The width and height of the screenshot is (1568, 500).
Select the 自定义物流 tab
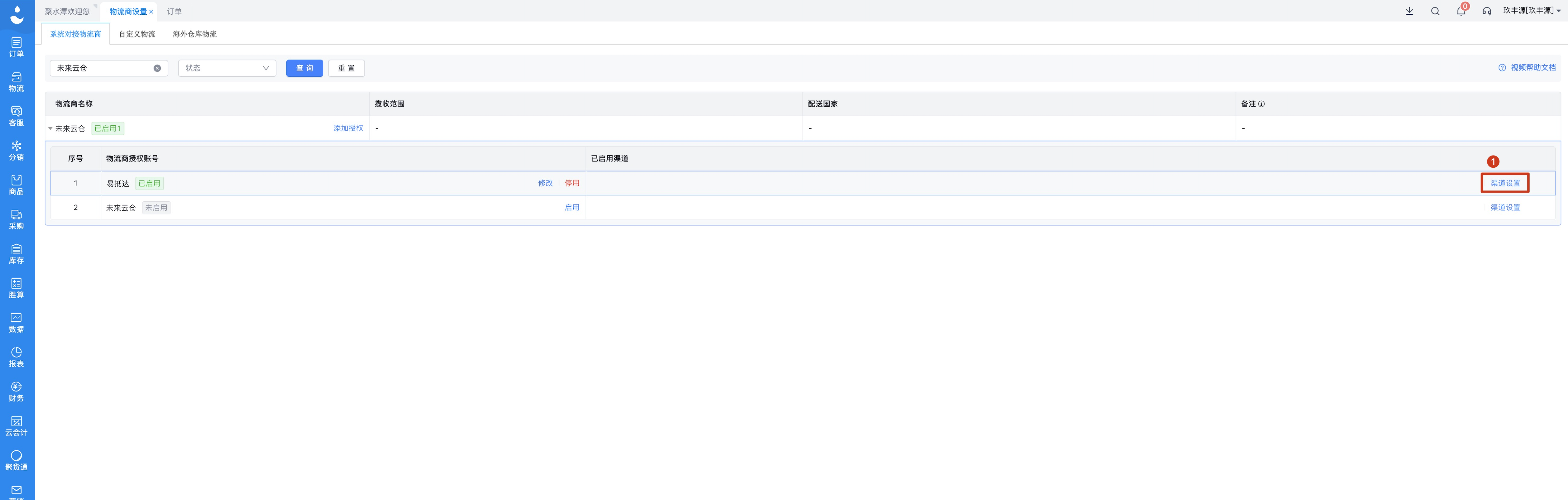click(137, 34)
